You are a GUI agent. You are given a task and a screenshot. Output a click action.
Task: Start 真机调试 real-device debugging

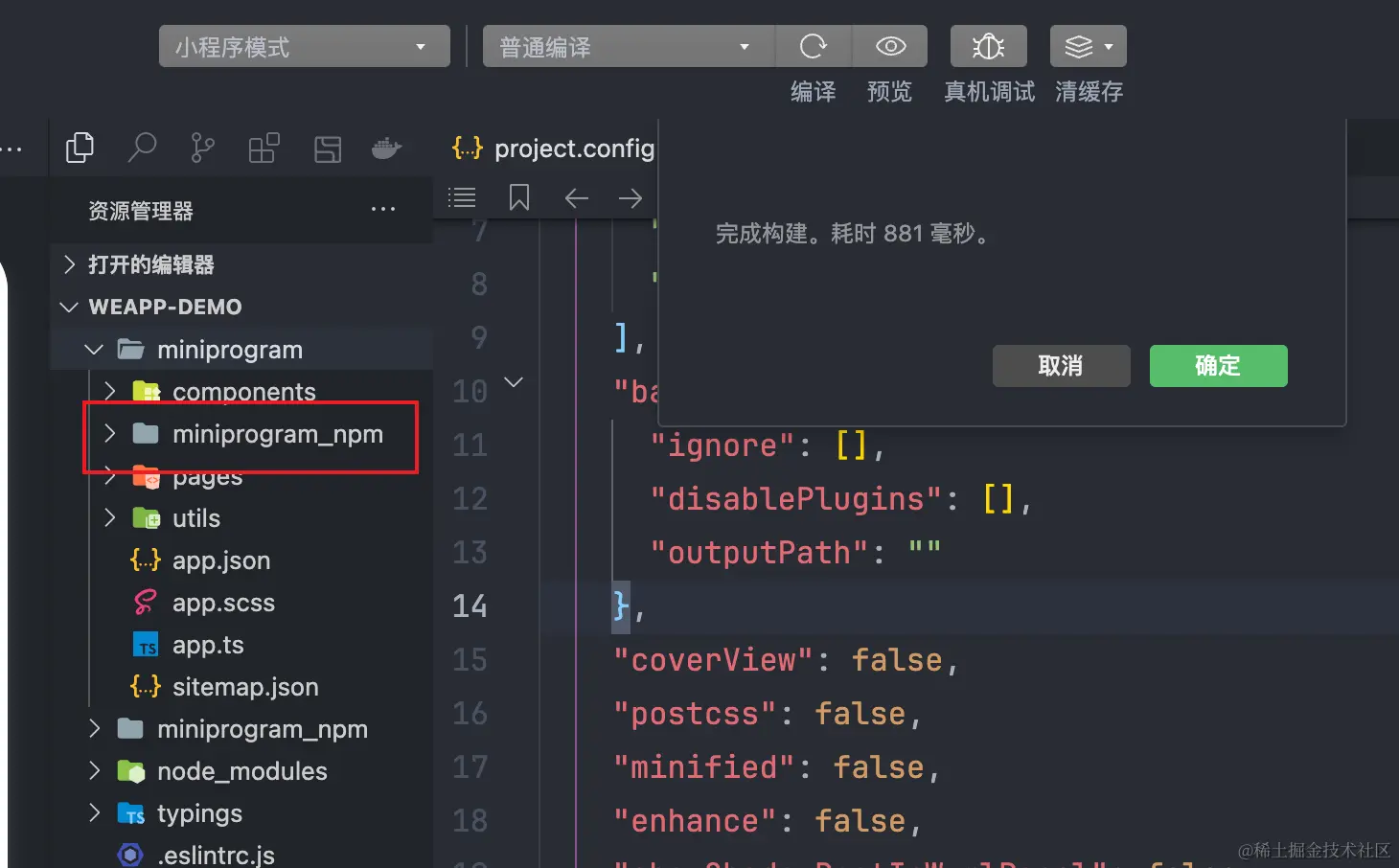click(x=988, y=45)
